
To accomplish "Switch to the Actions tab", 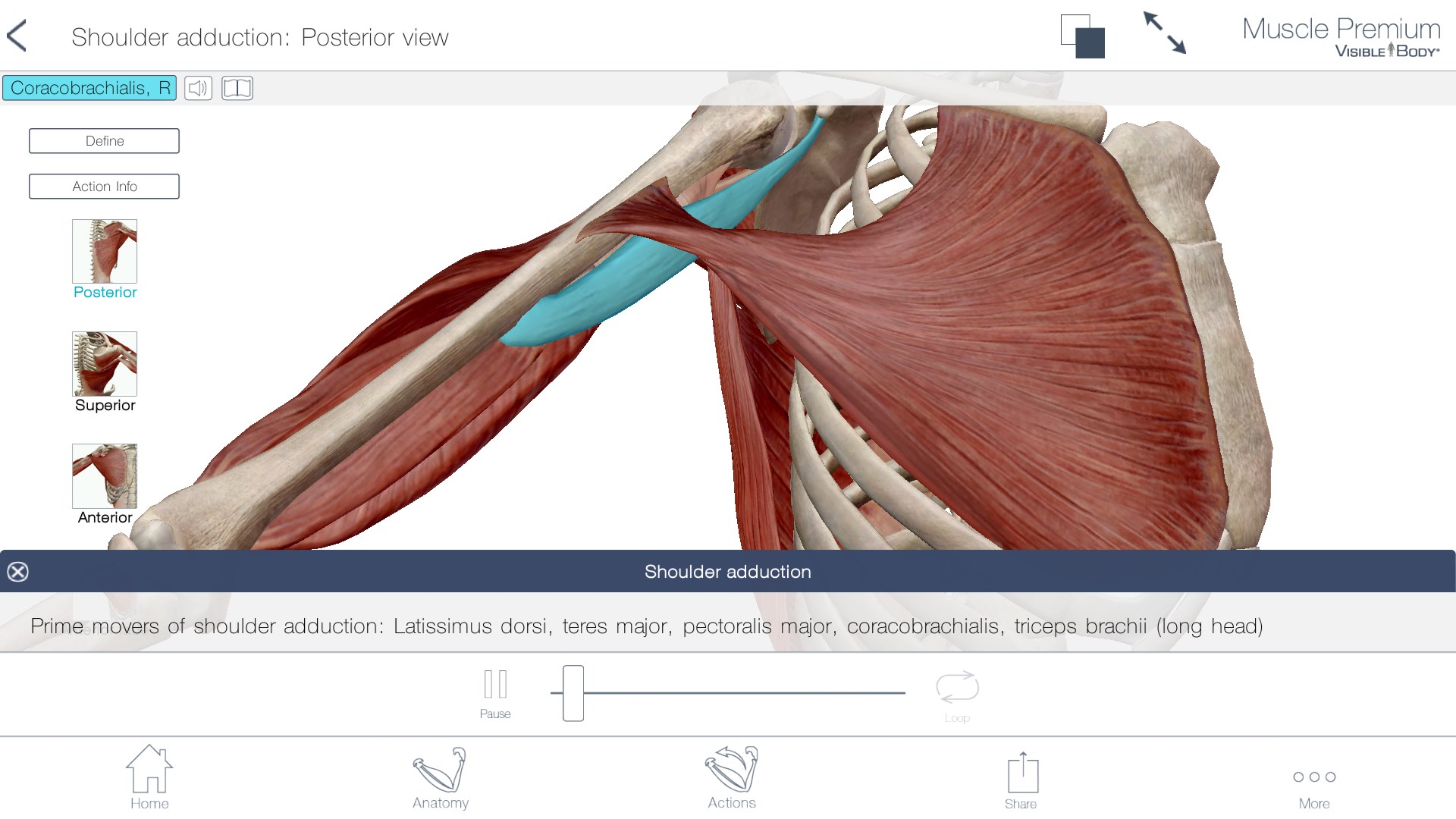I will click(x=732, y=778).
